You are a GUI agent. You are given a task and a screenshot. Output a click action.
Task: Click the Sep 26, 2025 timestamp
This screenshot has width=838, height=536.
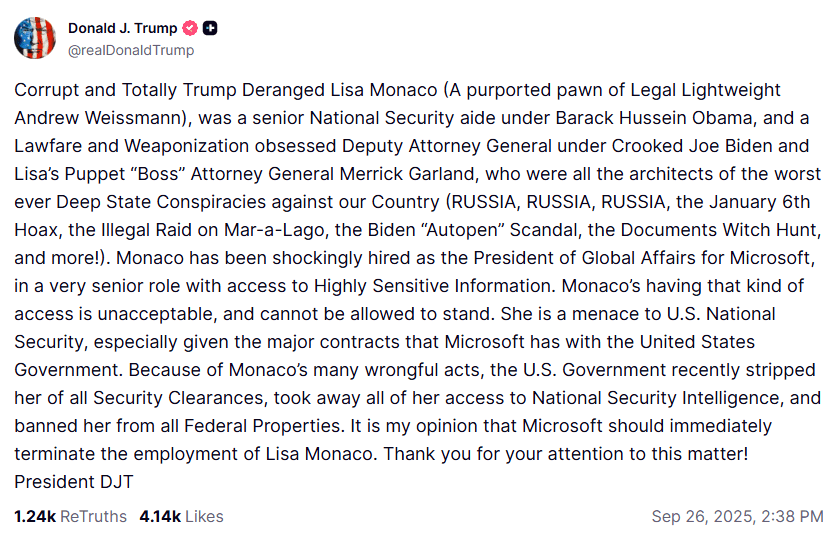pyautogui.click(x=737, y=517)
